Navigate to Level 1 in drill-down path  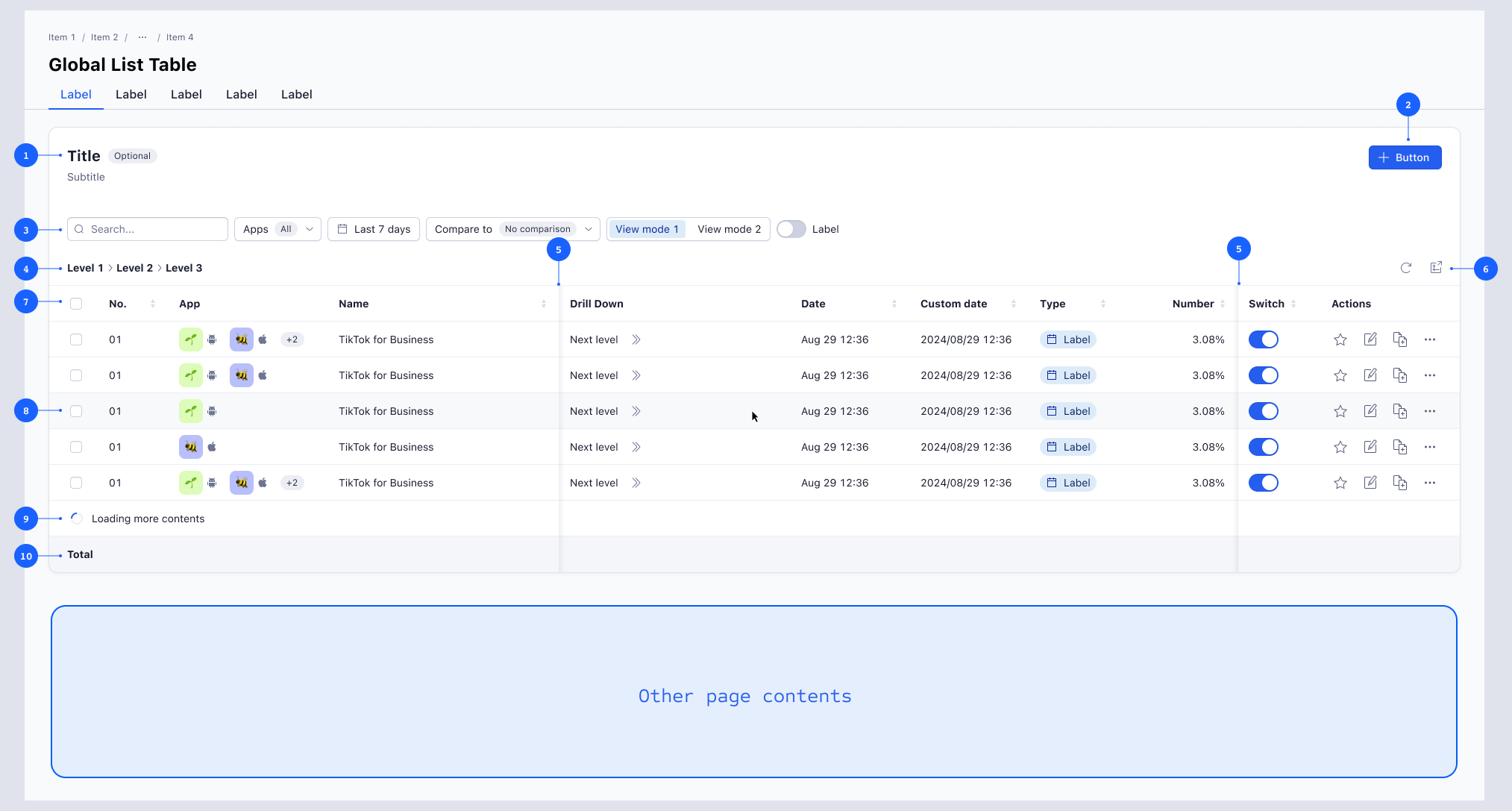click(85, 268)
